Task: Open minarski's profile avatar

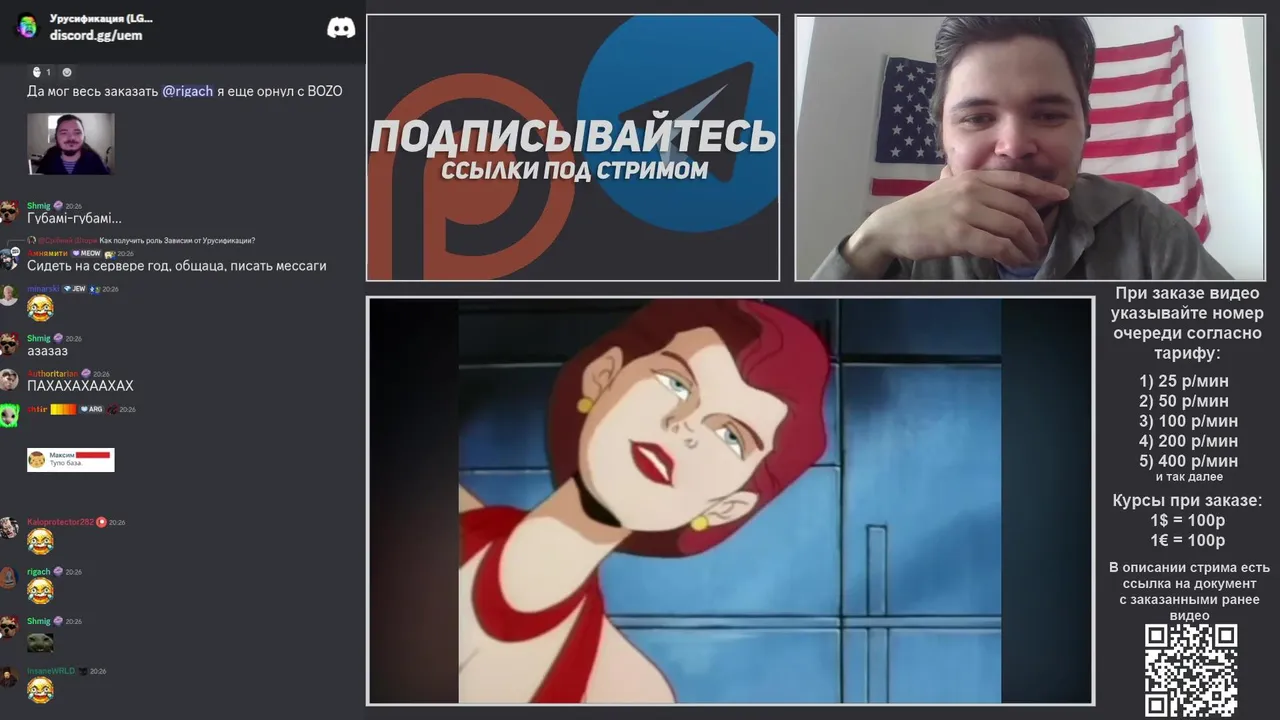Action: (9, 295)
